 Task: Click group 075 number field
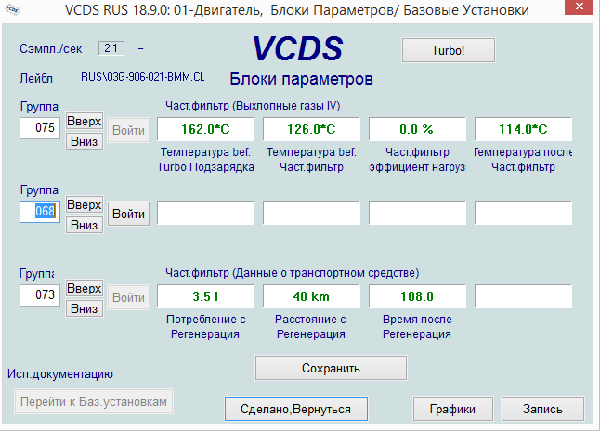coord(40,128)
